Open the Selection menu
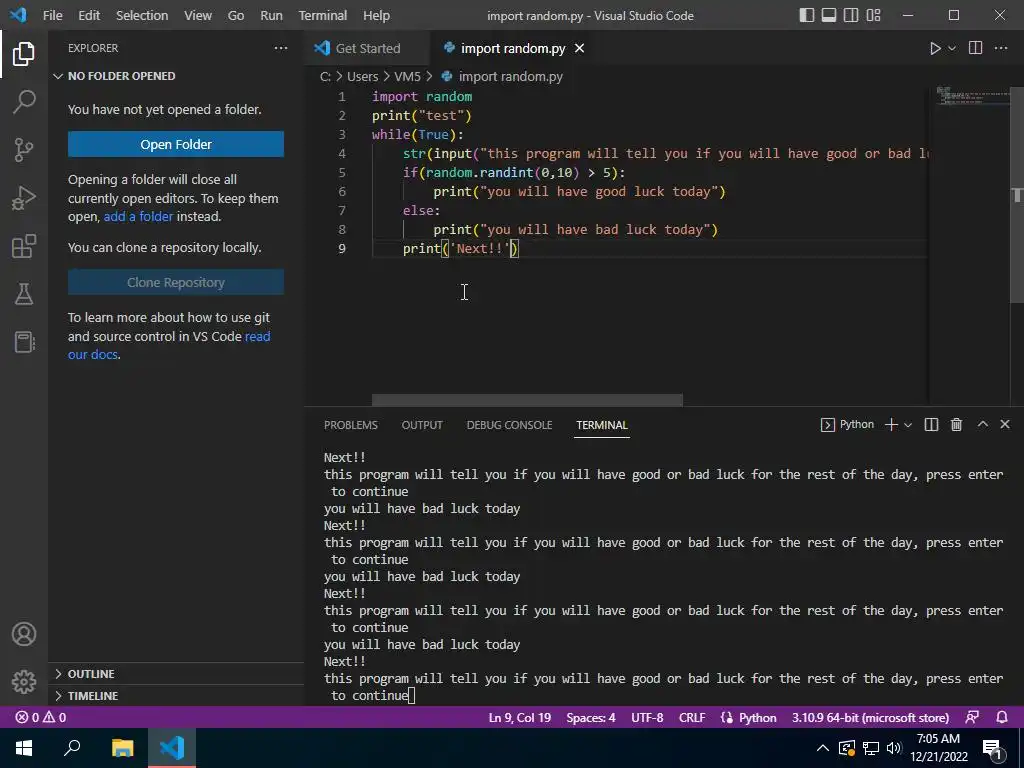Viewport: 1024px width, 768px height. [x=142, y=15]
